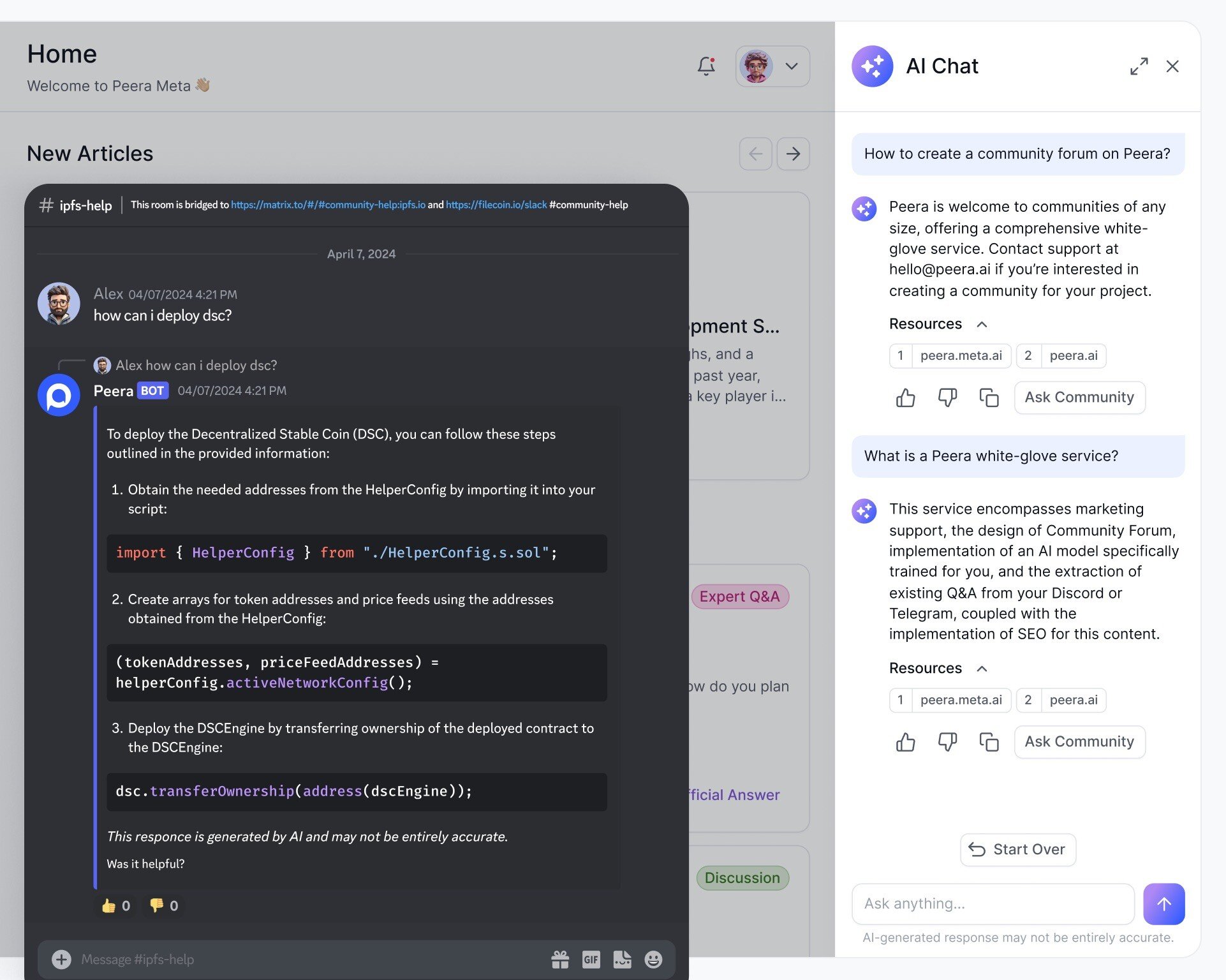Click the thumbs up icon on first response
Image resolution: width=1226 pixels, height=980 pixels.
[x=905, y=396]
